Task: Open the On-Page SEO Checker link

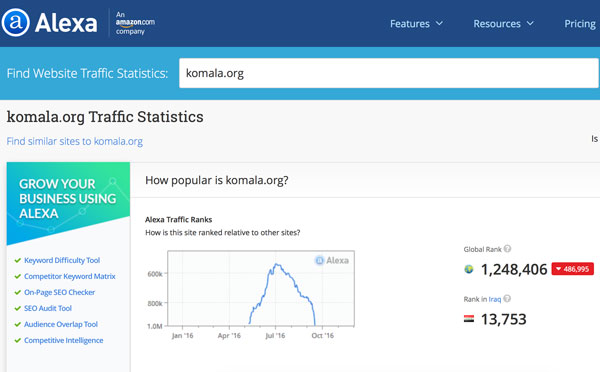Action: [x=59, y=292]
